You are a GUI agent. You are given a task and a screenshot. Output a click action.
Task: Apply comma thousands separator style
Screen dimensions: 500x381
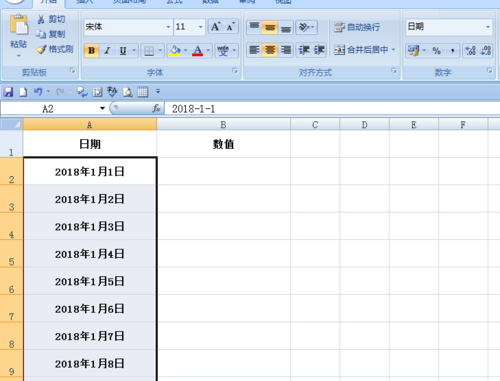click(452, 51)
